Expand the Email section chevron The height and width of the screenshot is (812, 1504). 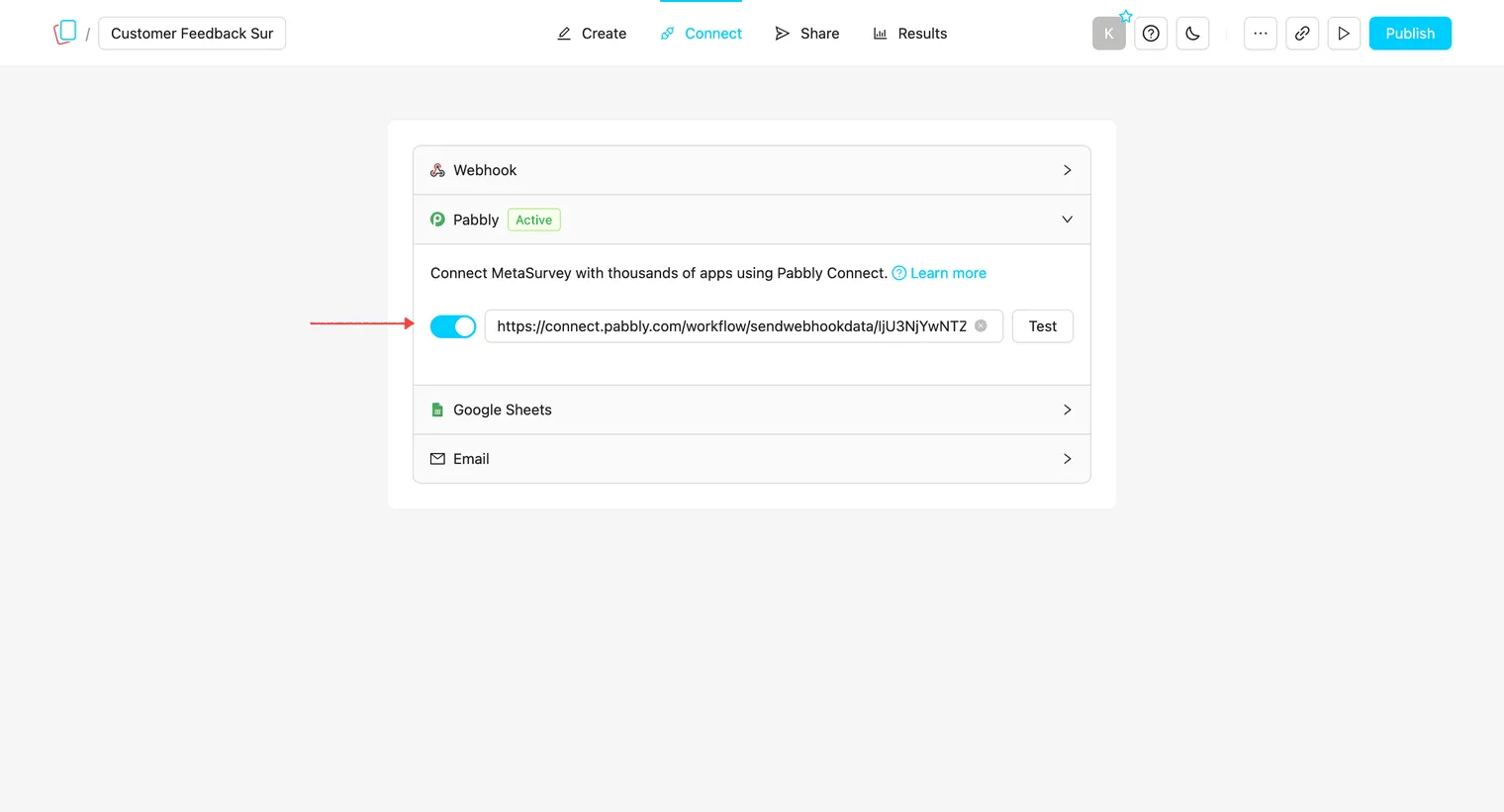click(x=1067, y=459)
